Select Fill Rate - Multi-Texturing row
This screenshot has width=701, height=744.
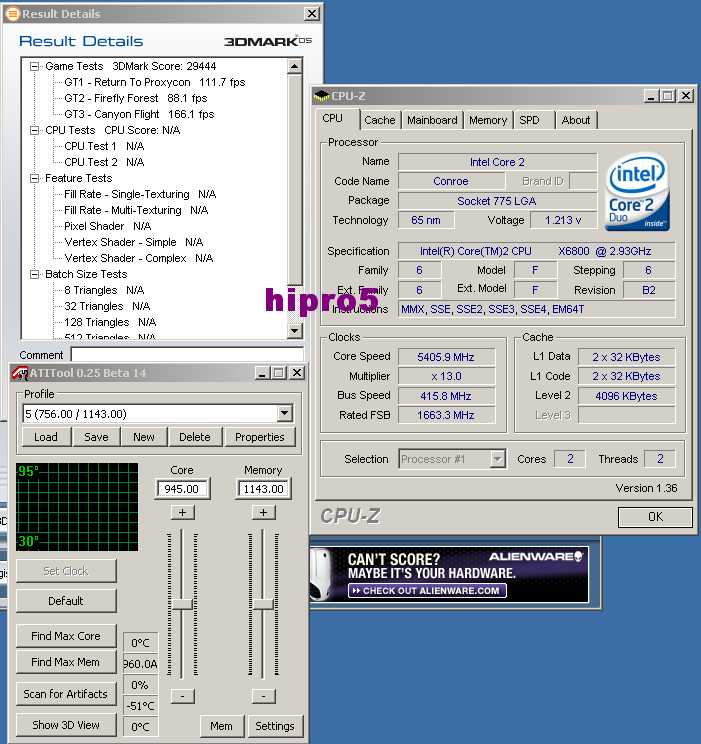coord(136,210)
